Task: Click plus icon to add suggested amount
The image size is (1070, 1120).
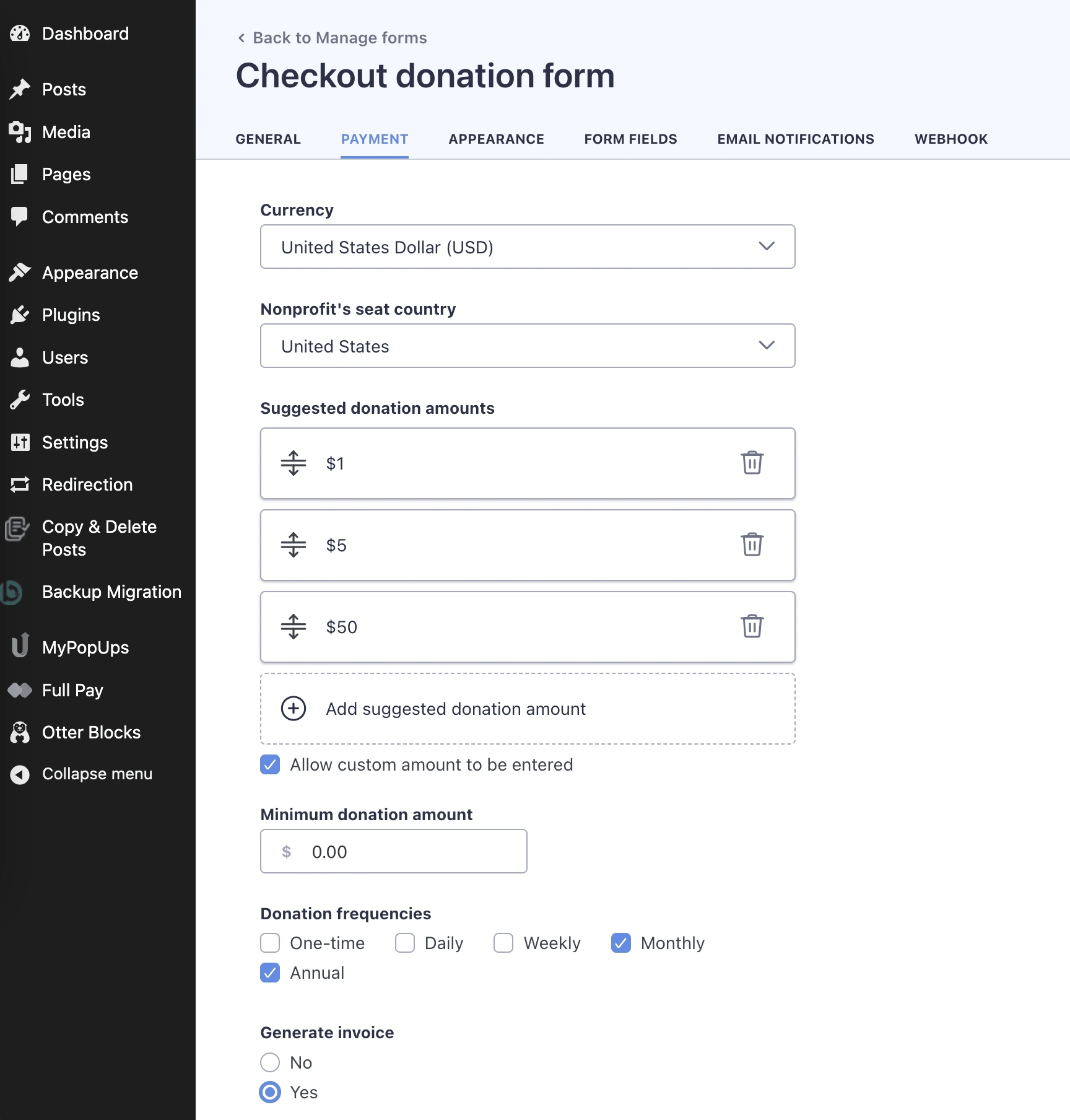Action: click(x=293, y=708)
